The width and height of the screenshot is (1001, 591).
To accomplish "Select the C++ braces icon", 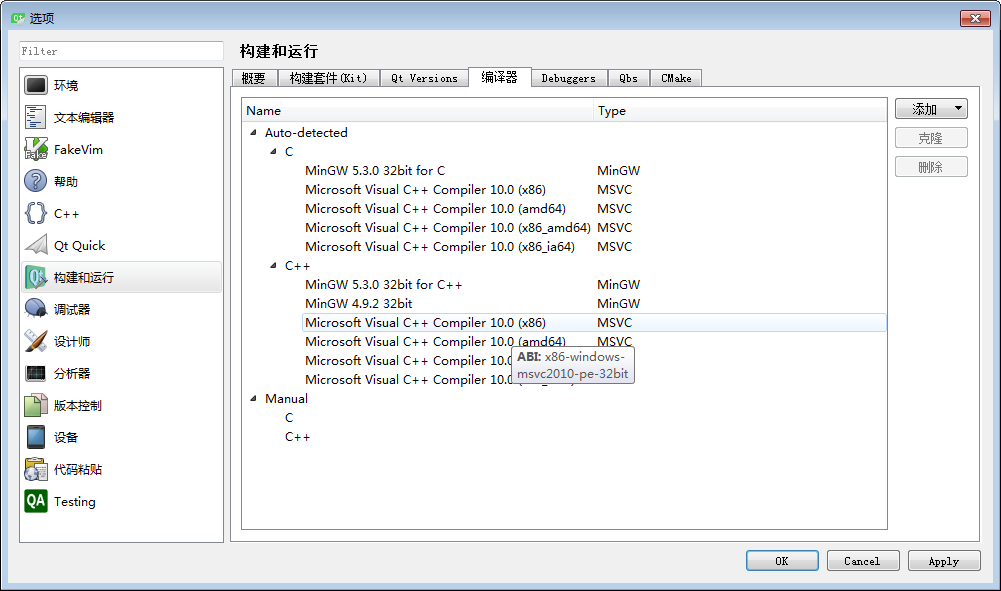I will (36, 213).
